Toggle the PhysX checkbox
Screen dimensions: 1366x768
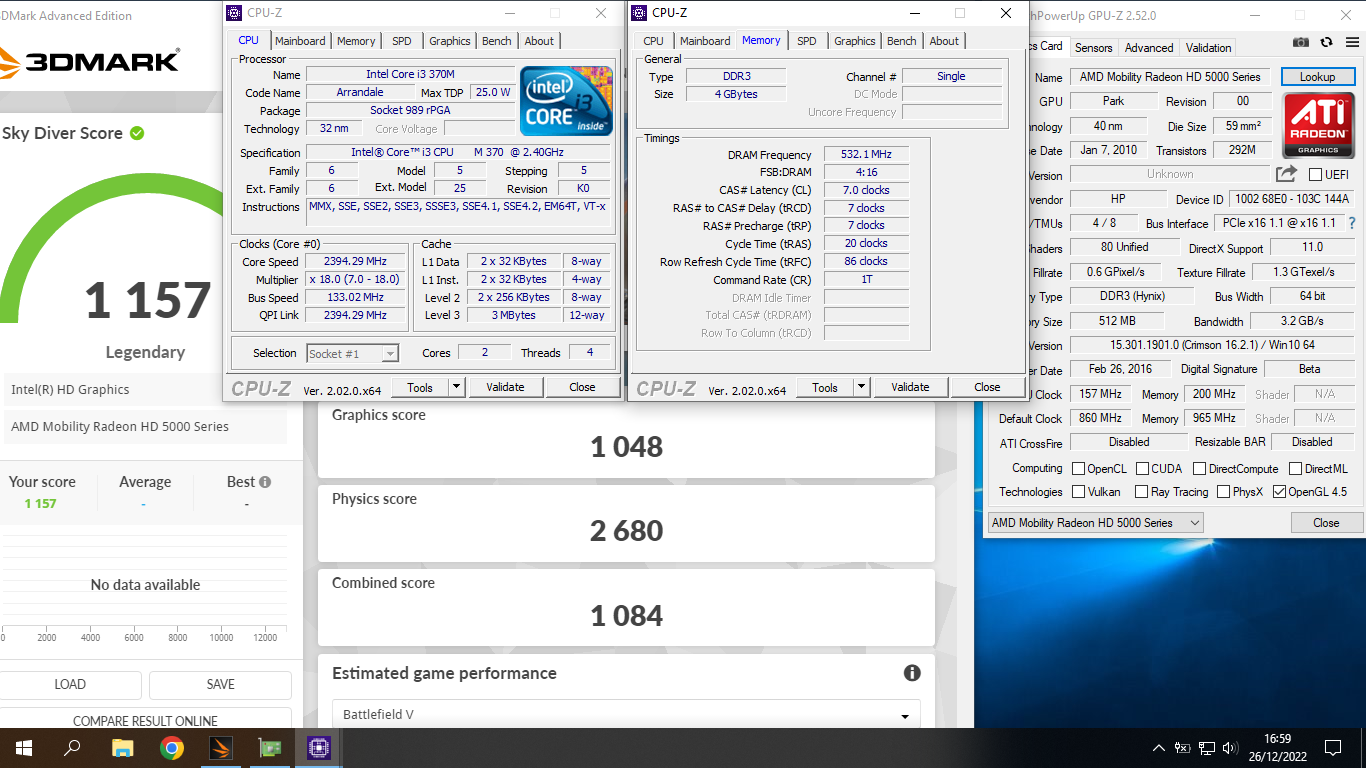(1222, 491)
